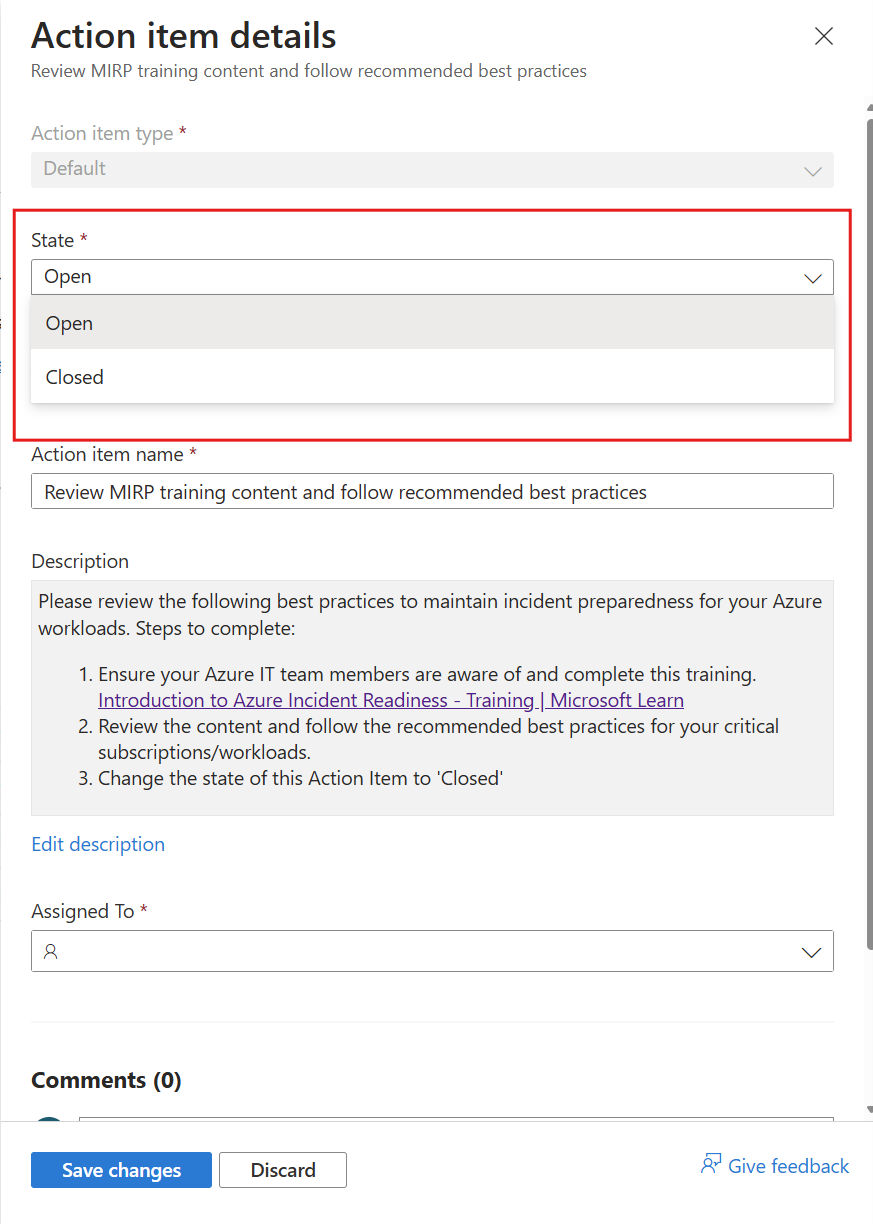The image size is (873, 1224).
Task: Open the Give feedback text link
Action: pos(788,1166)
